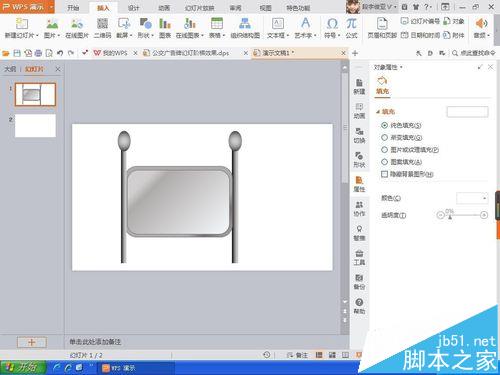The width and height of the screenshot is (500, 375).
Task: Save the presentation via quick toolbar
Action: (x=17, y=53)
